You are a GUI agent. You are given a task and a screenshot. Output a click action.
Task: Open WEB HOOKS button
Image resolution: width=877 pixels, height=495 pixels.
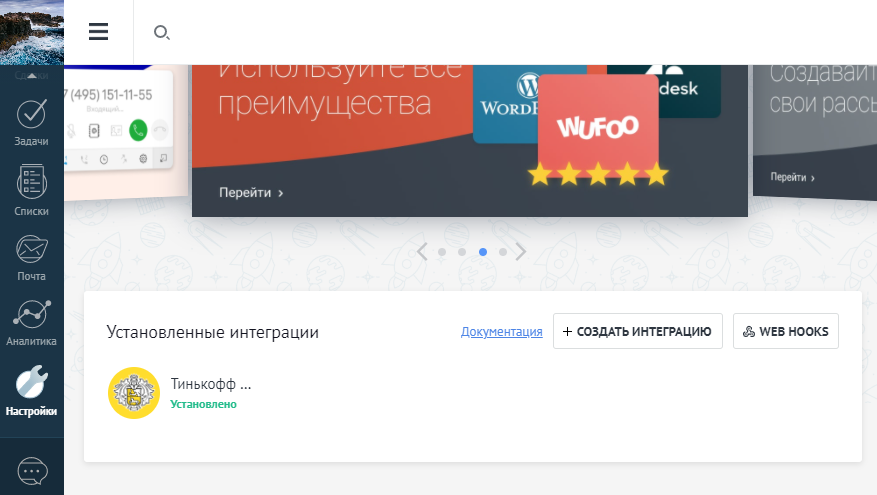786,331
